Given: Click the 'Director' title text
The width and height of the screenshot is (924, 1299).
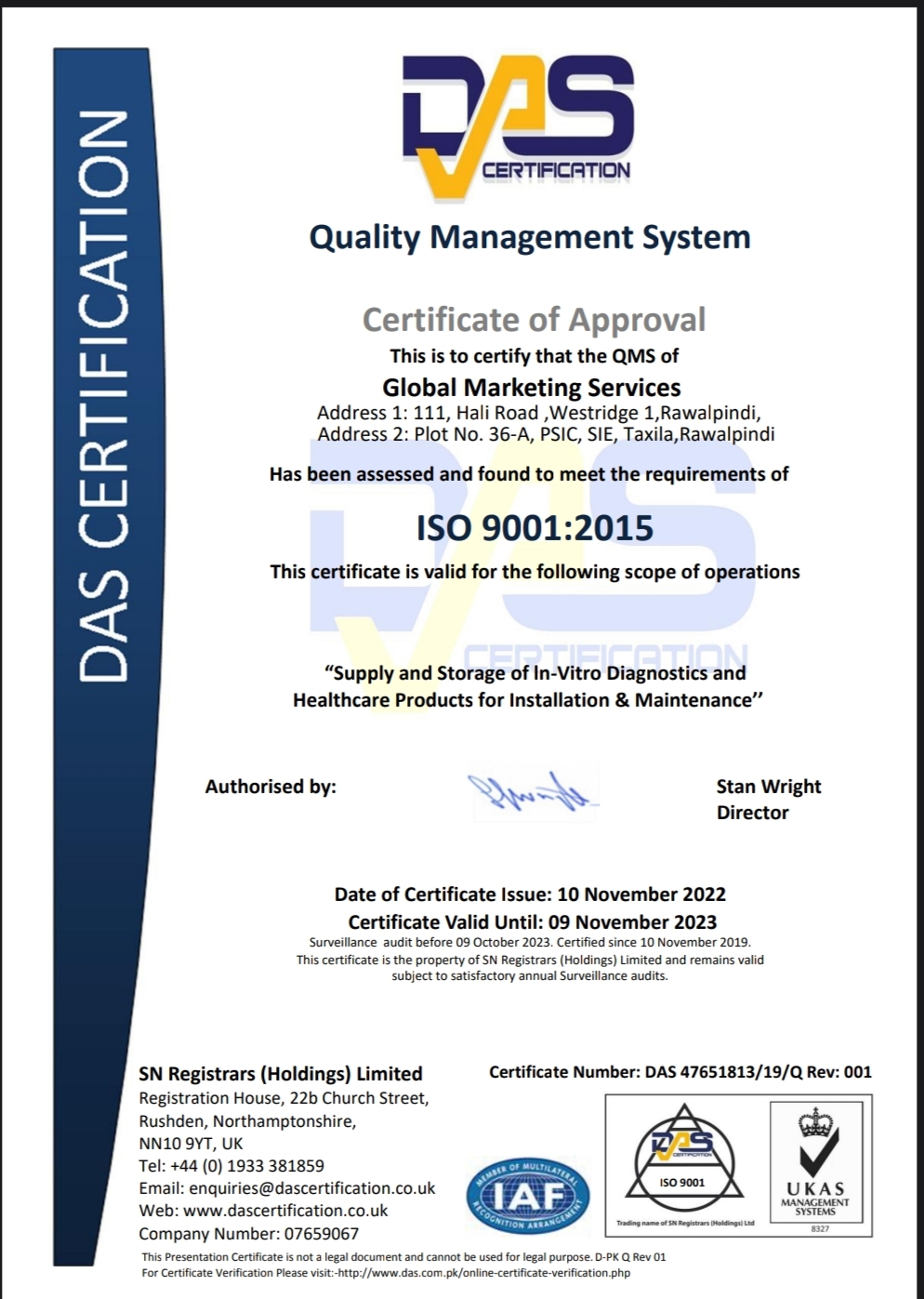Looking at the screenshot, I should pyautogui.click(x=752, y=813).
